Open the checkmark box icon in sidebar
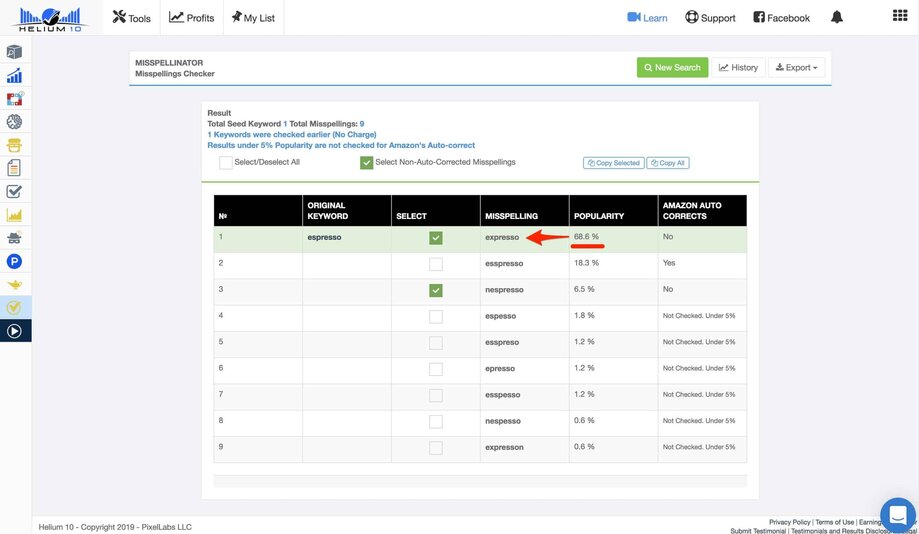Image resolution: width=919 pixels, height=534 pixels. (14, 191)
